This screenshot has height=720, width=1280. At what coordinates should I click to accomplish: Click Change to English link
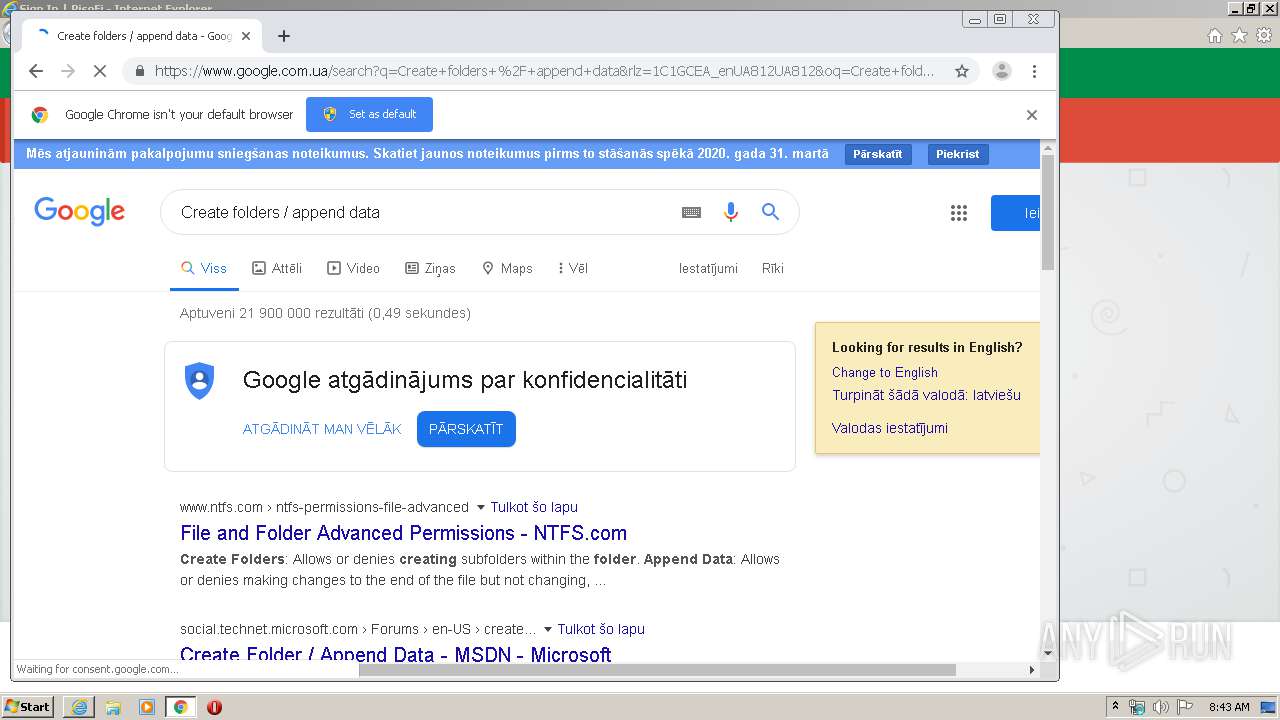click(885, 372)
